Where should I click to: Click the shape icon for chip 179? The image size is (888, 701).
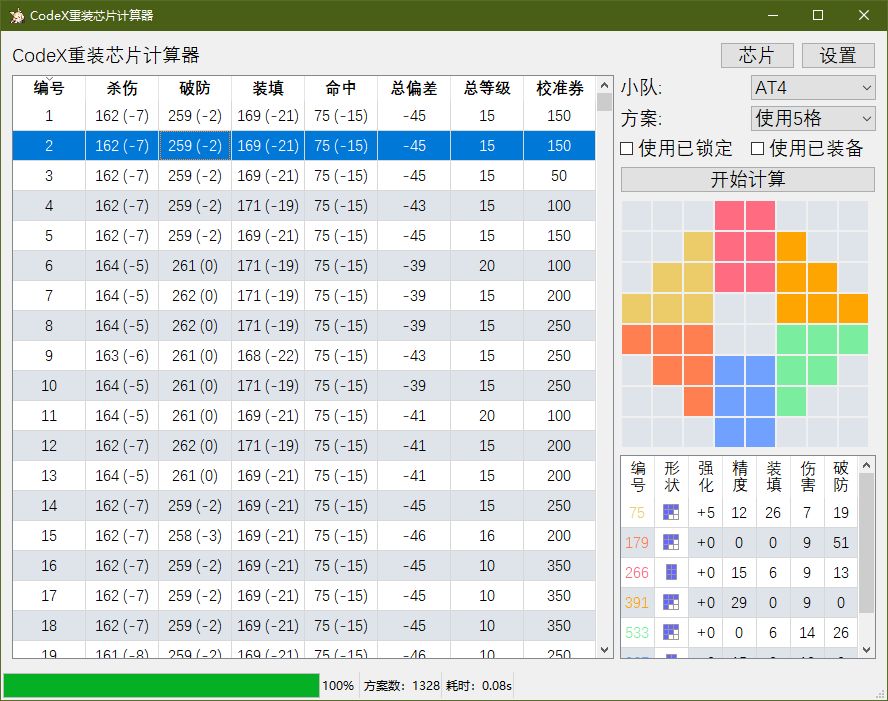(x=671, y=542)
